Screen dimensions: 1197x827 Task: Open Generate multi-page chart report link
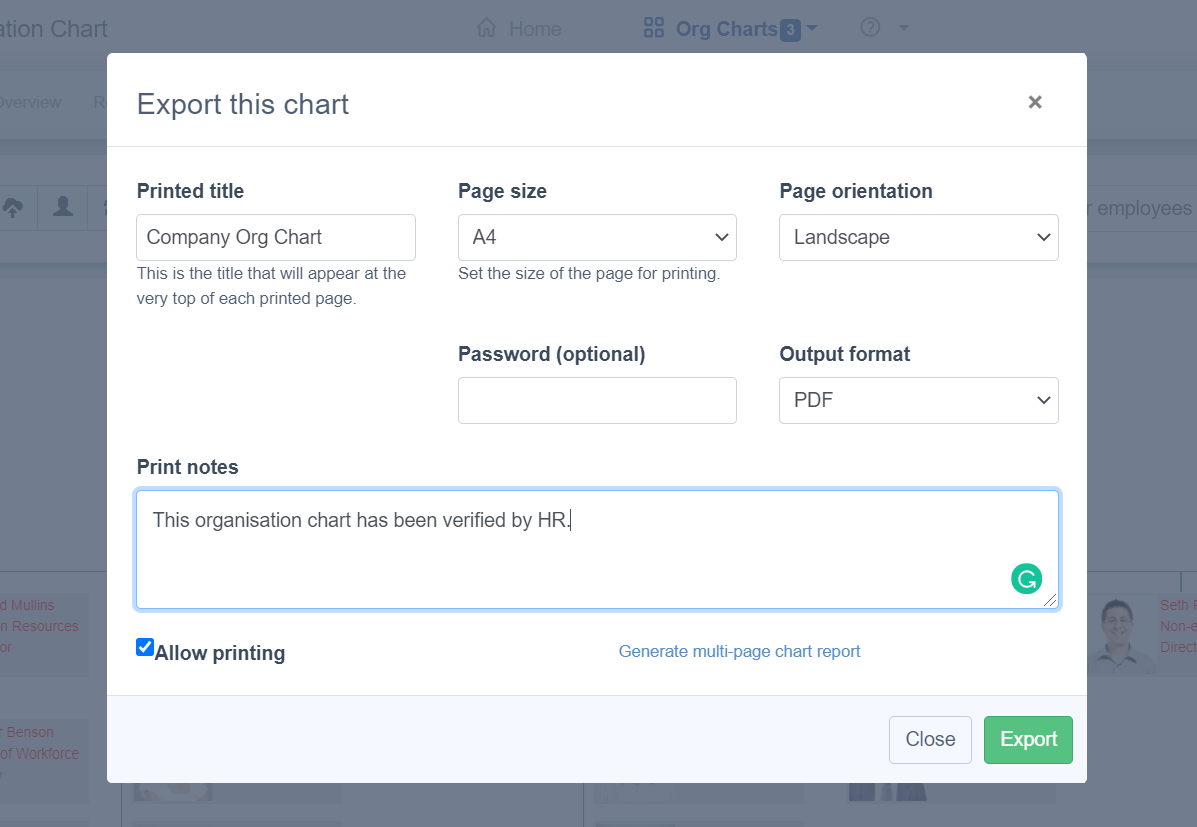[x=739, y=652]
